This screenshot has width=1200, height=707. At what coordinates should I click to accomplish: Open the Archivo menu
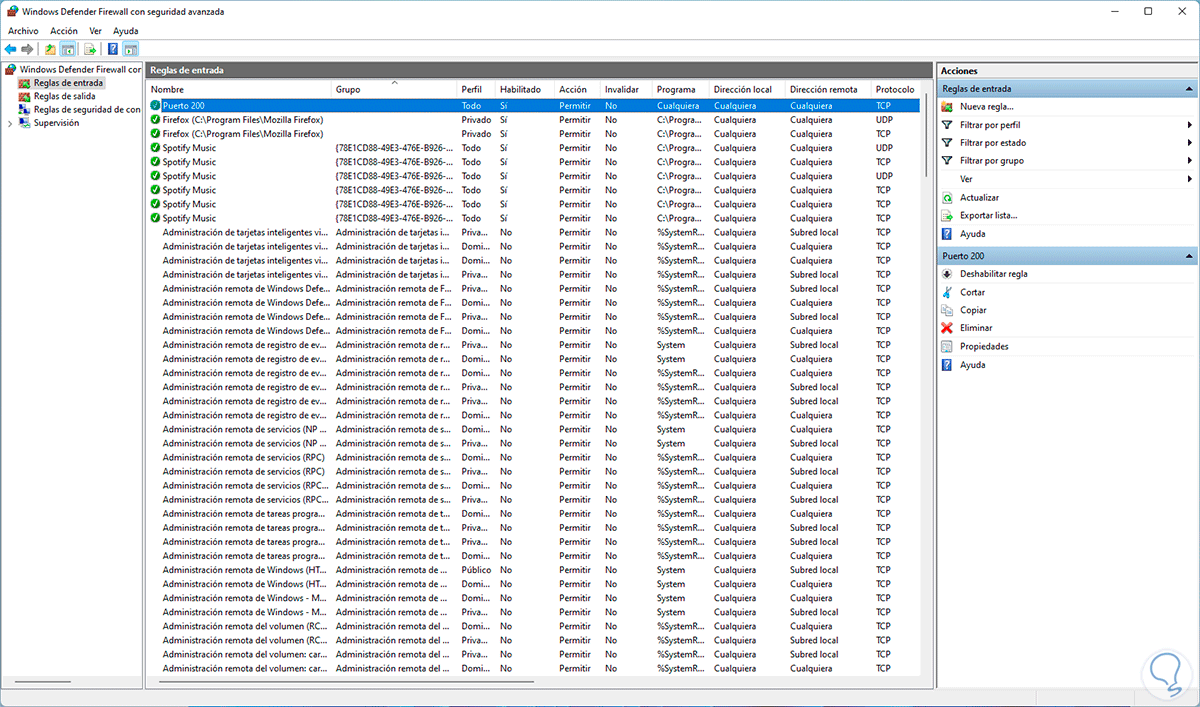click(x=23, y=31)
